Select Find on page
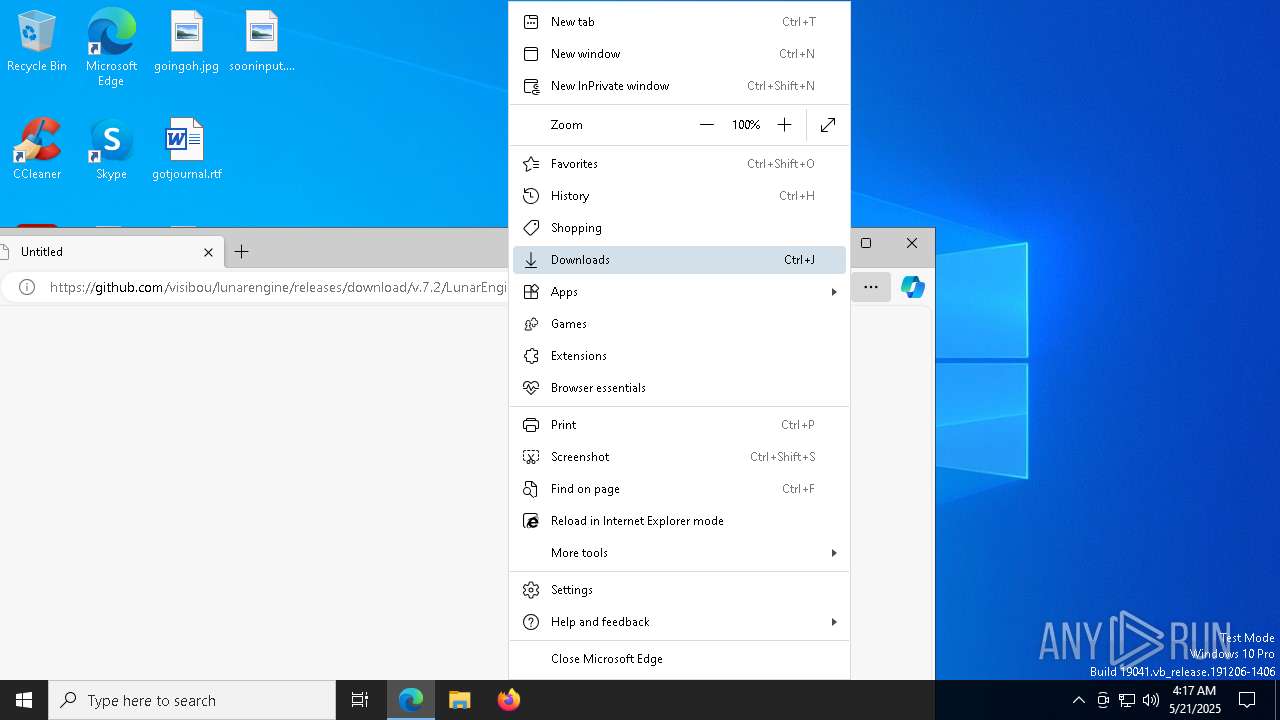The height and width of the screenshot is (720, 1280). coord(679,489)
